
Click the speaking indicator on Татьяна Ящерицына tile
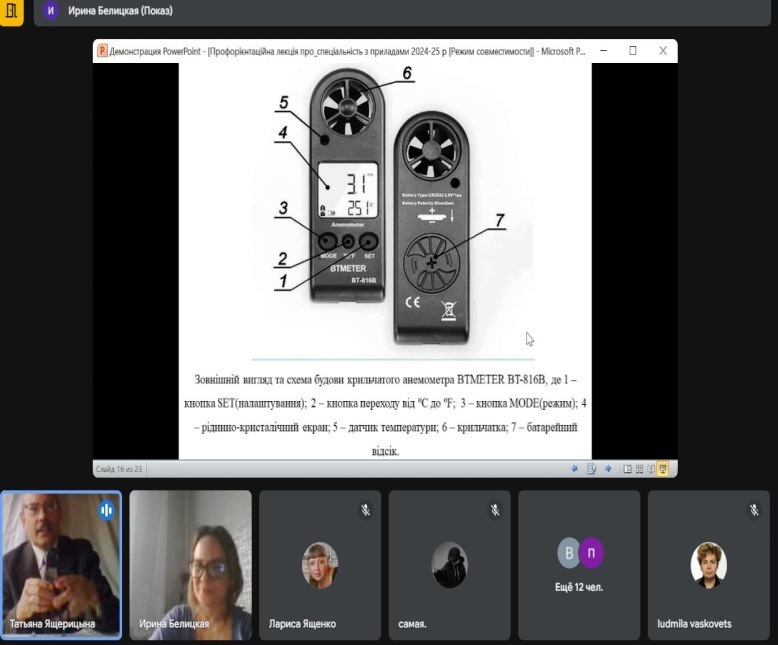[x=106, y=510]
